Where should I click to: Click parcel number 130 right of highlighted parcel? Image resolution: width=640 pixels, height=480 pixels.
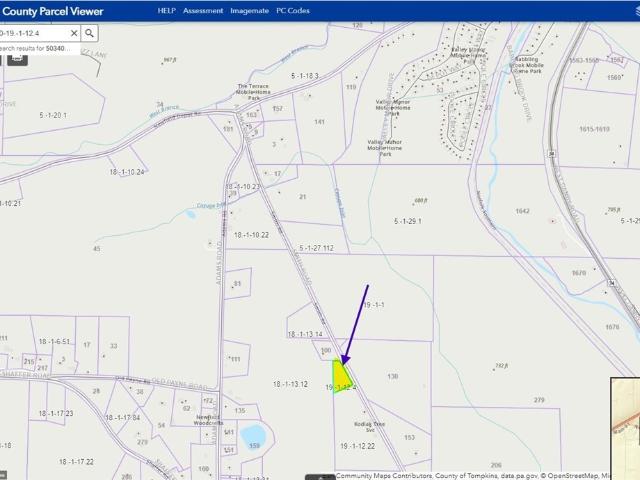[393, 376]
